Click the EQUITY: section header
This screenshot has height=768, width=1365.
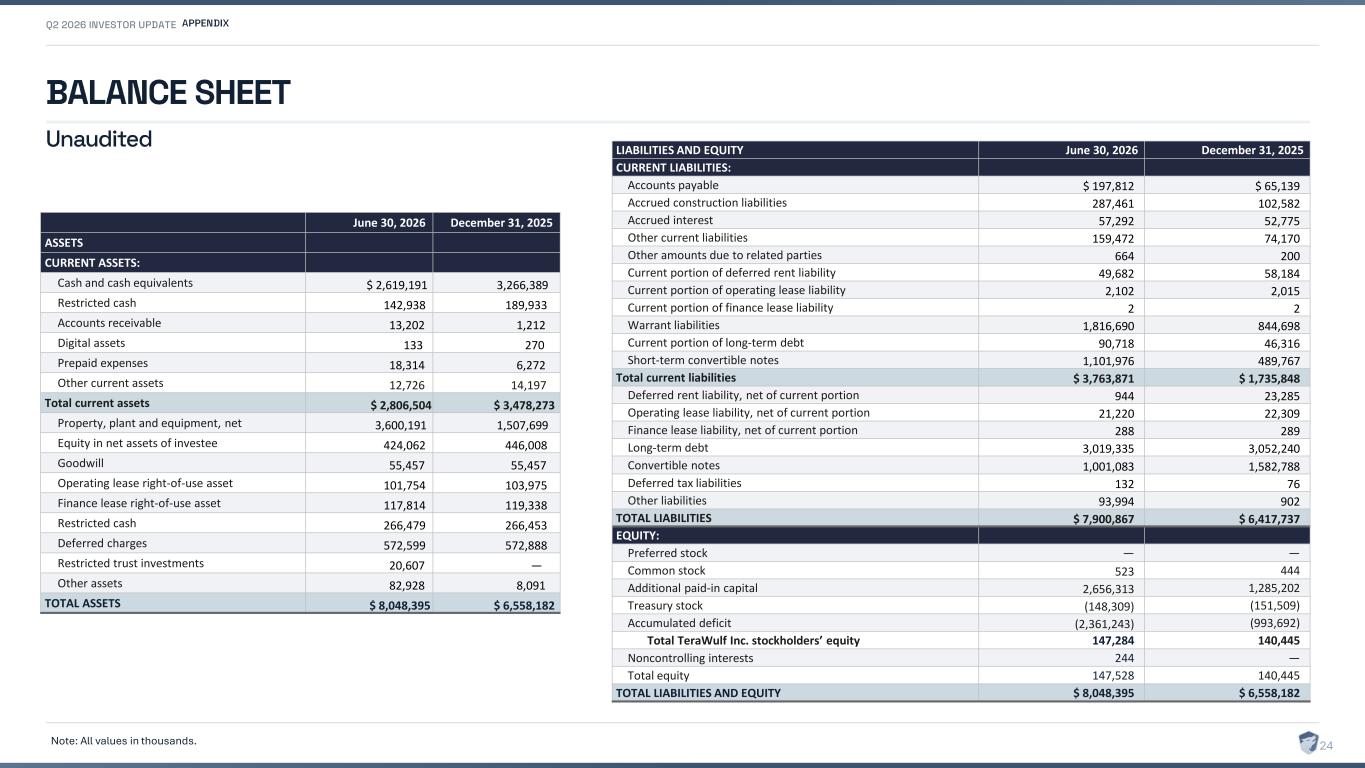tap(637, 535)
